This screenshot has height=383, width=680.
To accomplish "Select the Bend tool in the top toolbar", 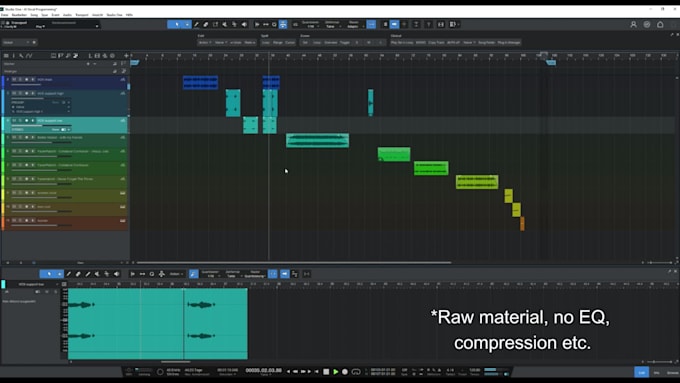I will tap(235, 24).
